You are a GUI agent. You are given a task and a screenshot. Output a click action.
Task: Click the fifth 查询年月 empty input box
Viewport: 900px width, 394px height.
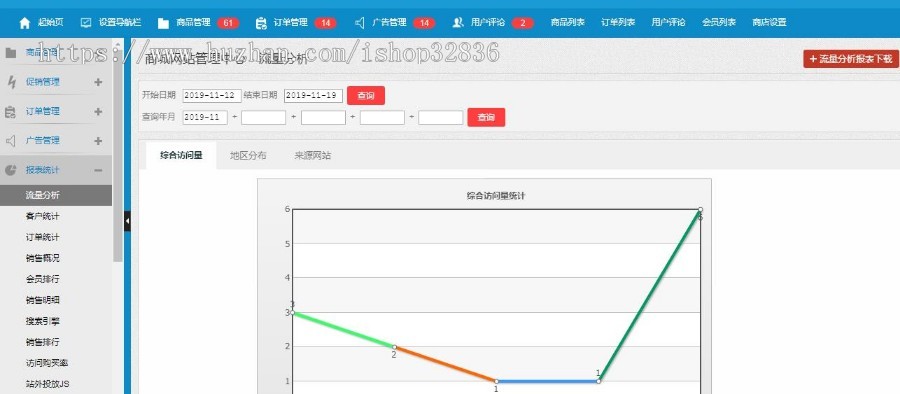441,117
